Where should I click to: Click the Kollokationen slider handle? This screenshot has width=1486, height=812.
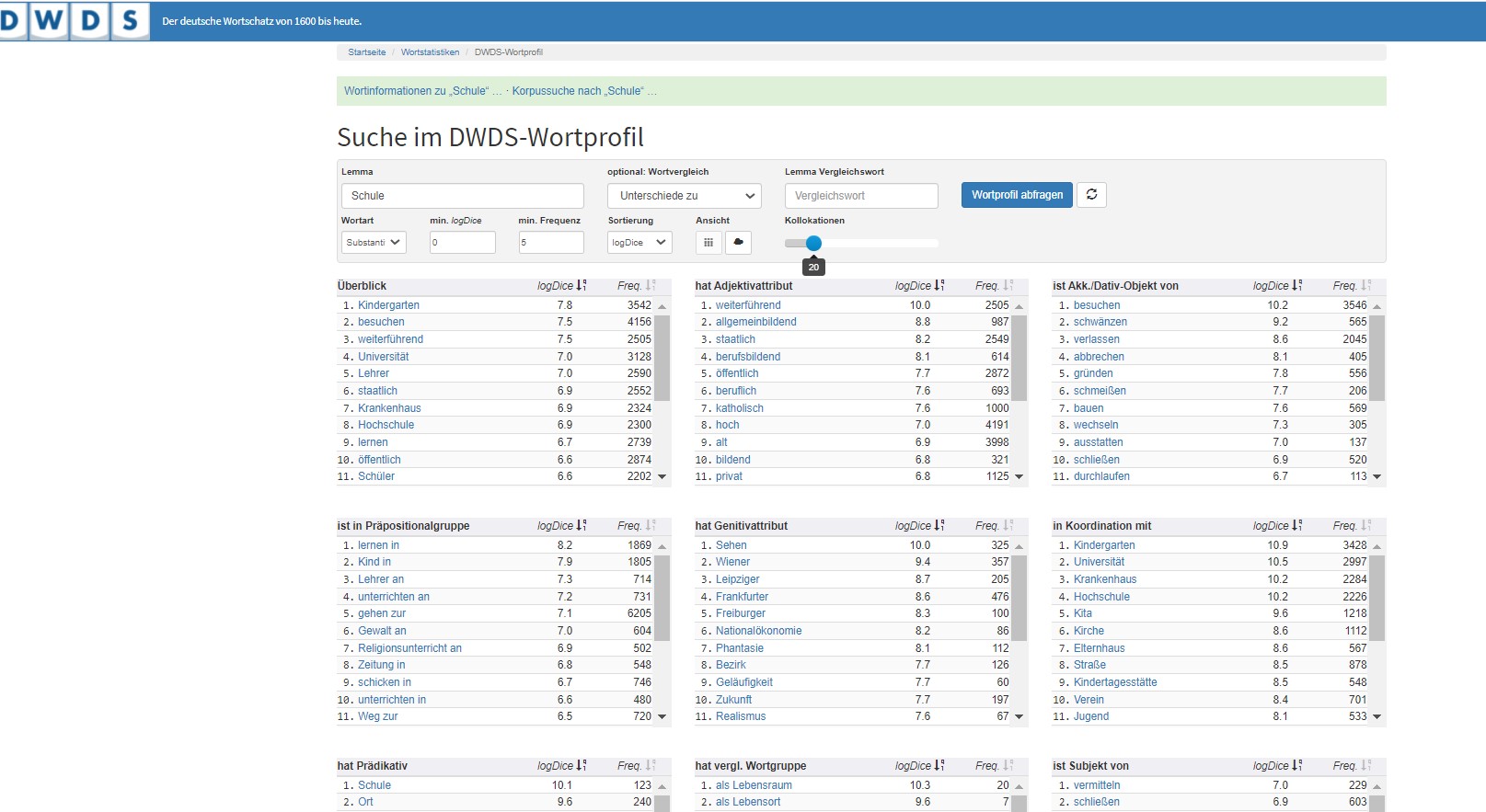coord(813,244)
